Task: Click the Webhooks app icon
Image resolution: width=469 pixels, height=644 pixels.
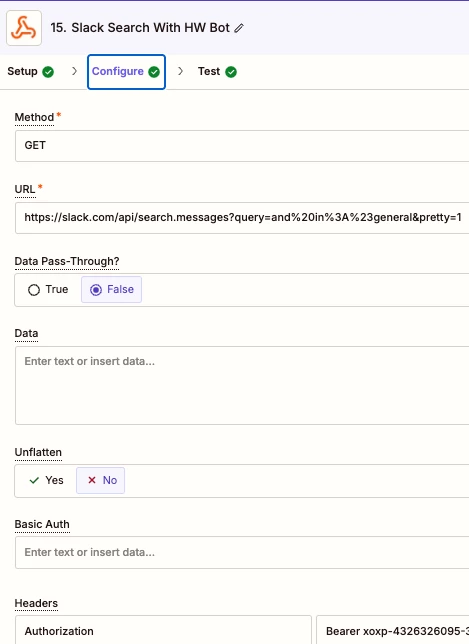Action: [24, 28]
